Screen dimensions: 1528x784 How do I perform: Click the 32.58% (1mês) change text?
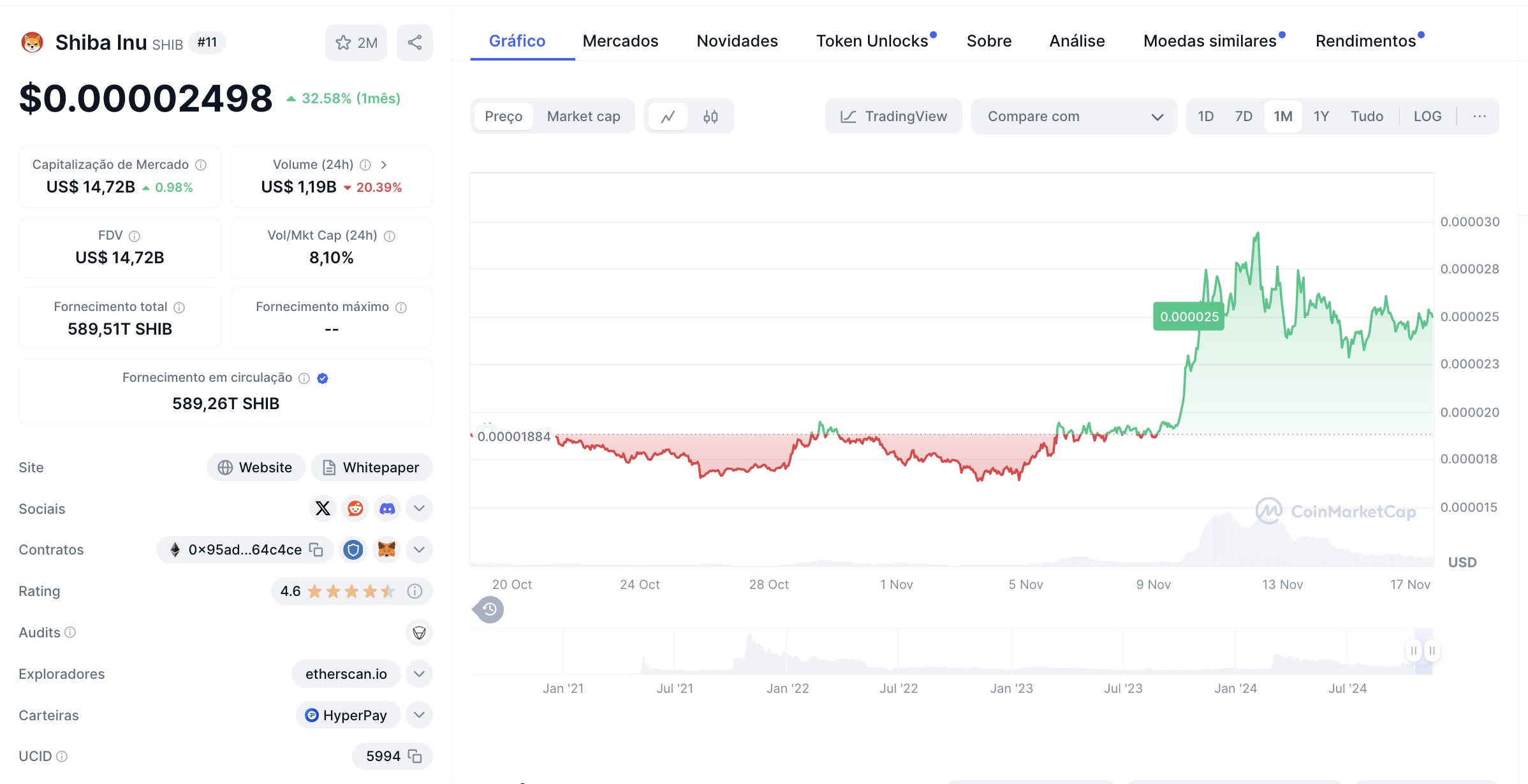pos(351,99)
